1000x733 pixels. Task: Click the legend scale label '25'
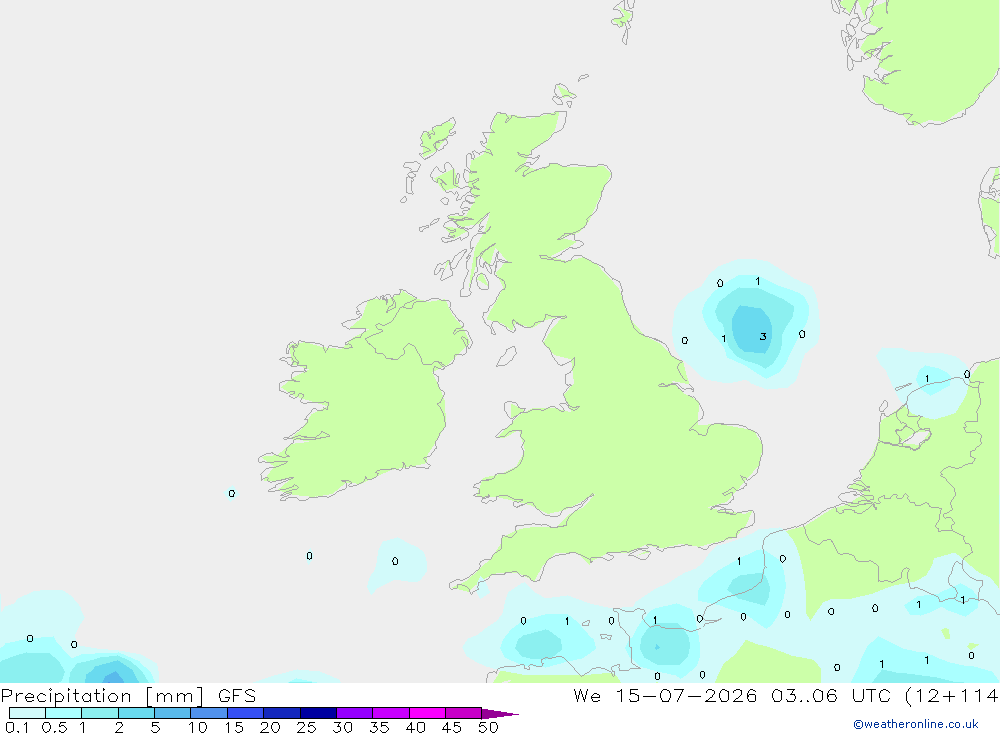306,727
